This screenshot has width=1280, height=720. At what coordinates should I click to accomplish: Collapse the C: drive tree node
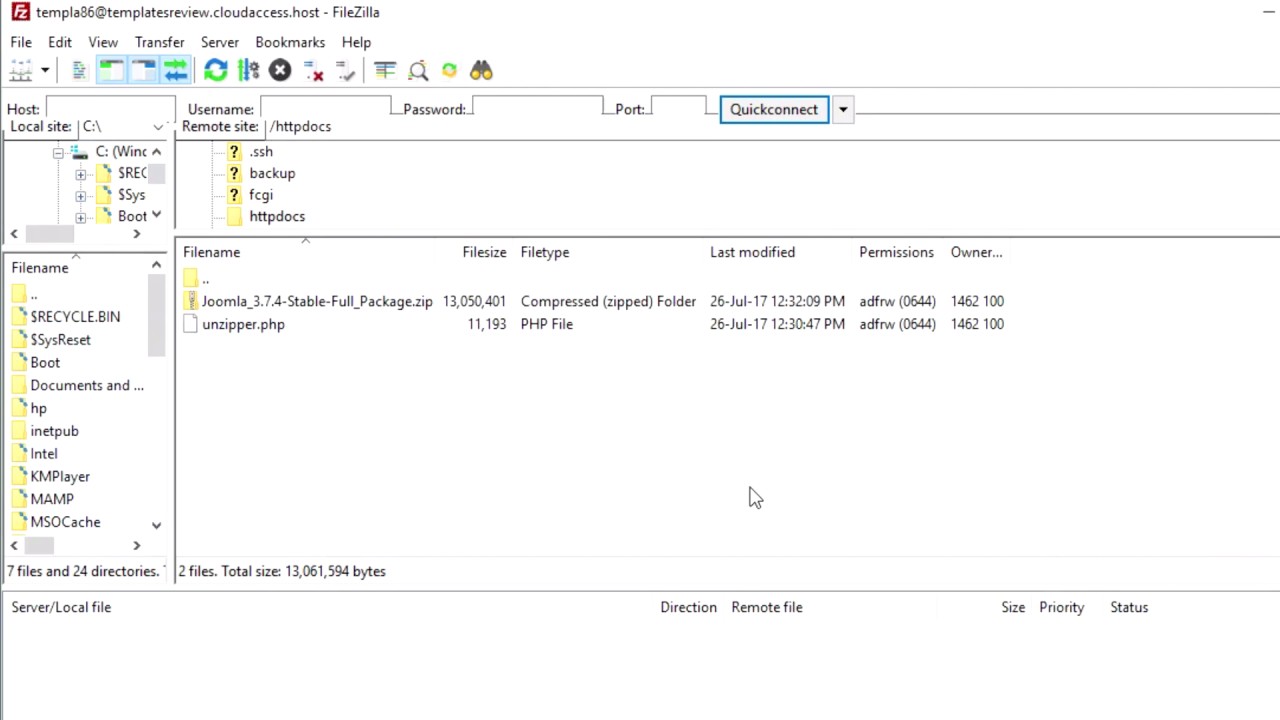coord(58,152)
